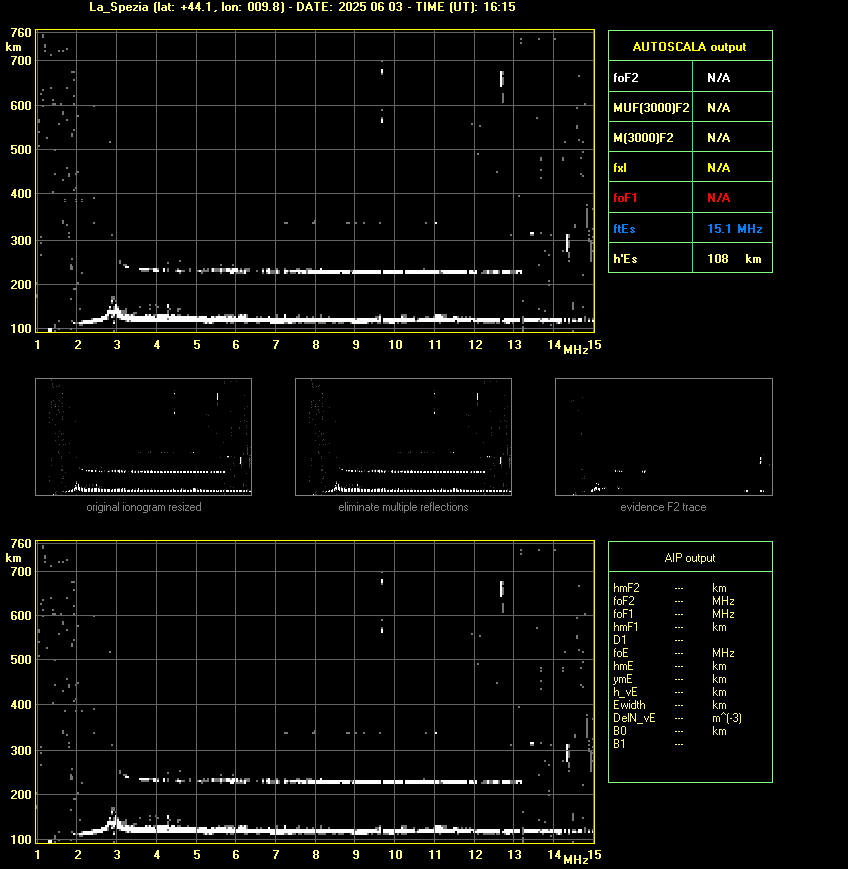848x869 pixels.
Task: Click the DelN_vE row in AIP output
Action: point(677,718)
